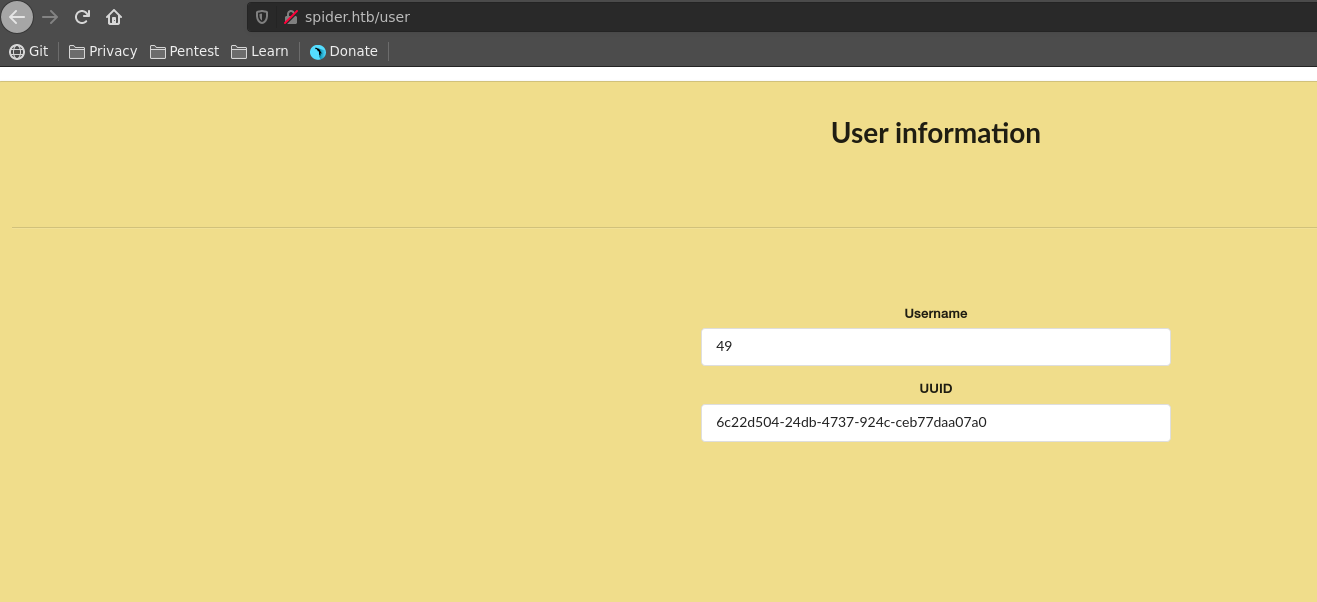Open the Git bookmark
The height and width of the screenshot is (602, 1317).
tap(38, 51)
